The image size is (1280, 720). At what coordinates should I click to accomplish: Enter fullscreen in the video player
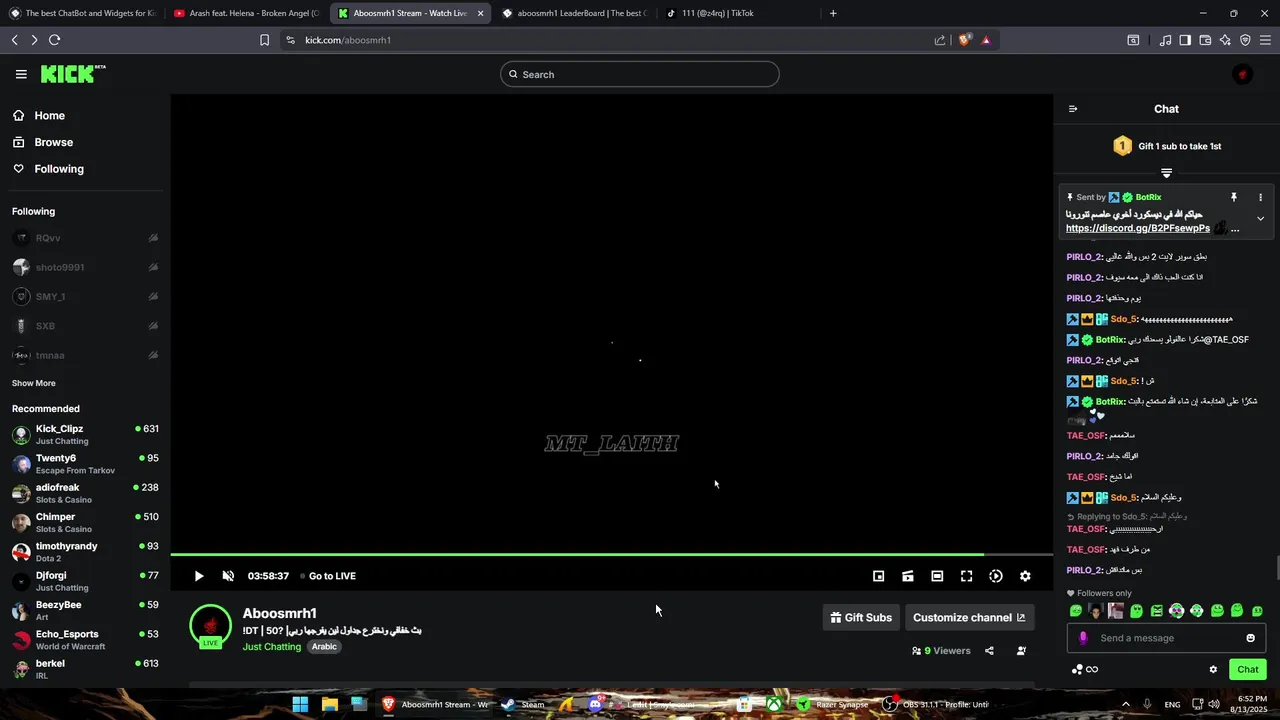click(966, 576)
